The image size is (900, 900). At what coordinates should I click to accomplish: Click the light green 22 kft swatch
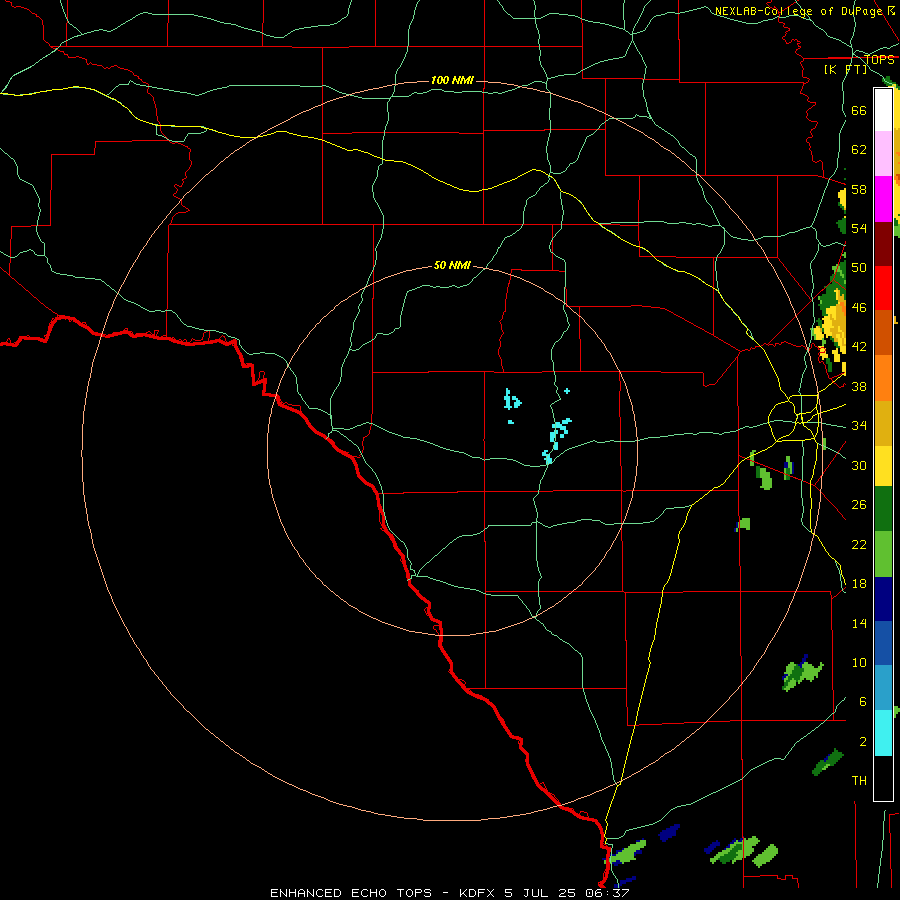883,554
